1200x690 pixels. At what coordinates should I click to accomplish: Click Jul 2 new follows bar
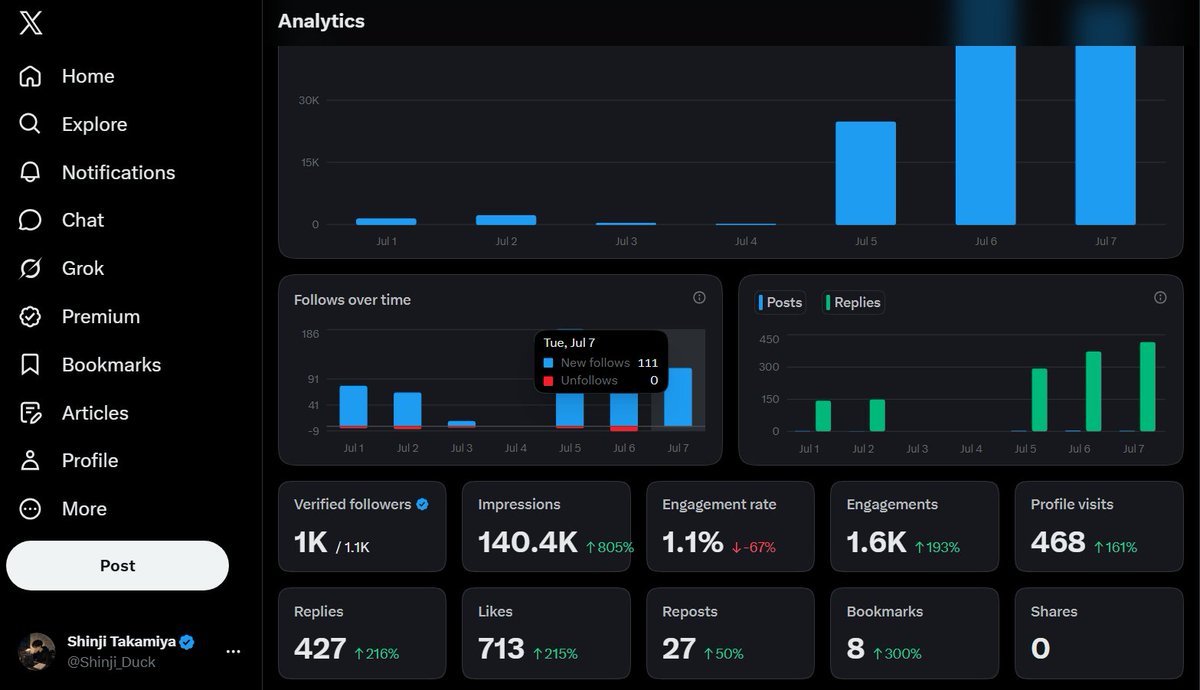(x=407, y=409)
